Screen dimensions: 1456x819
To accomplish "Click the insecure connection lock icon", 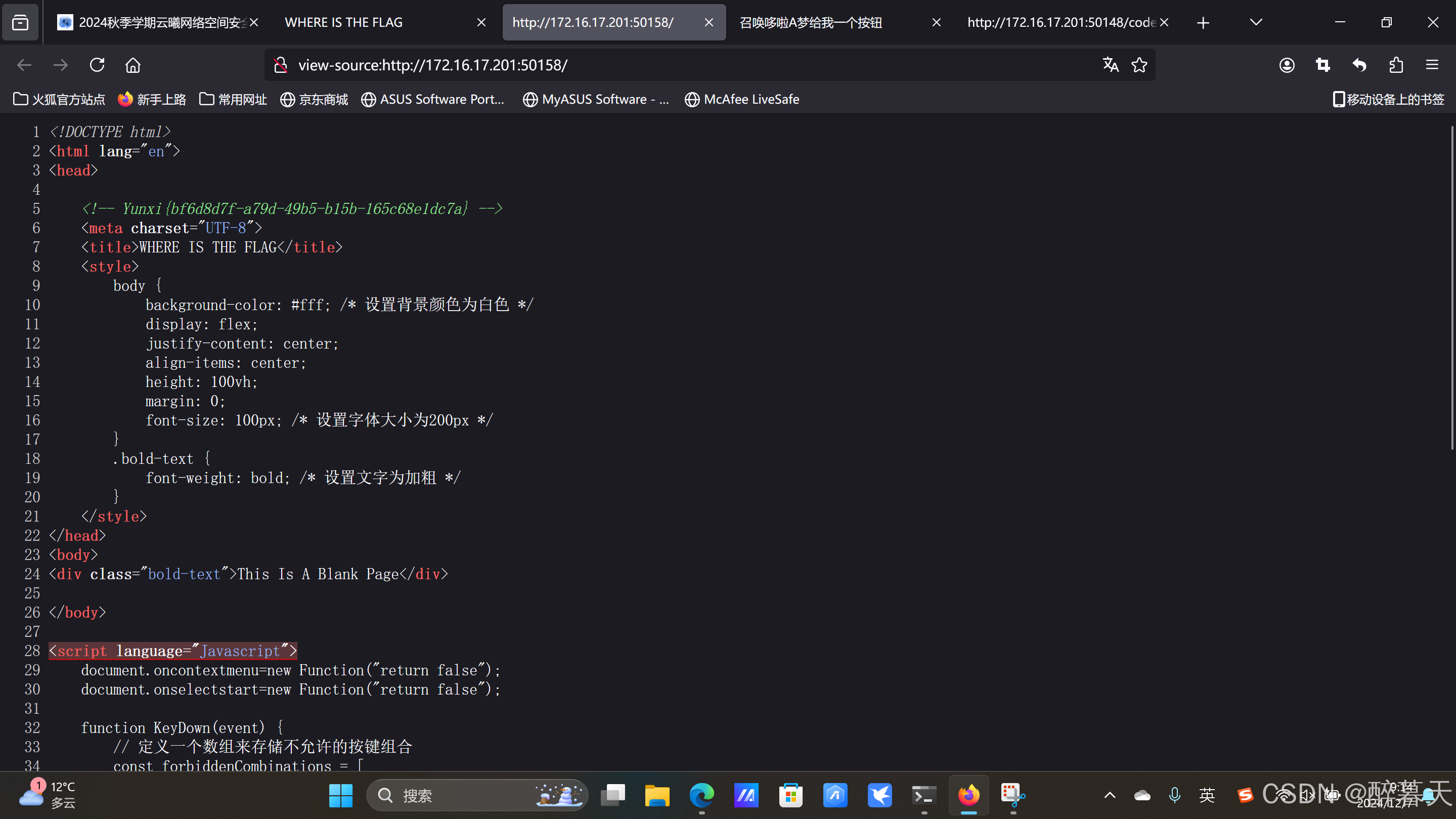I will click(x=281, y=65).
